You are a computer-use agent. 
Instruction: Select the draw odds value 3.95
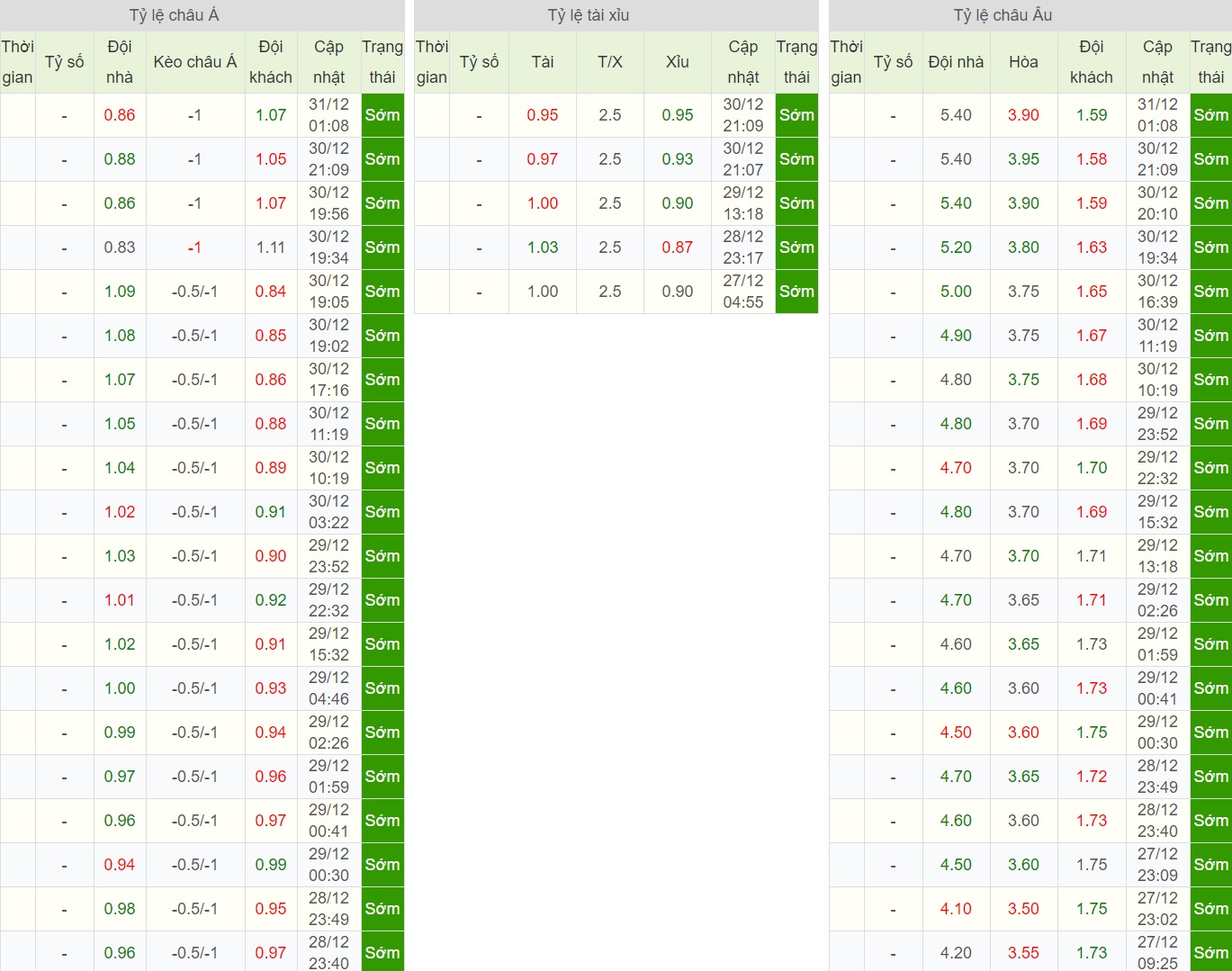coord(1023,159)
